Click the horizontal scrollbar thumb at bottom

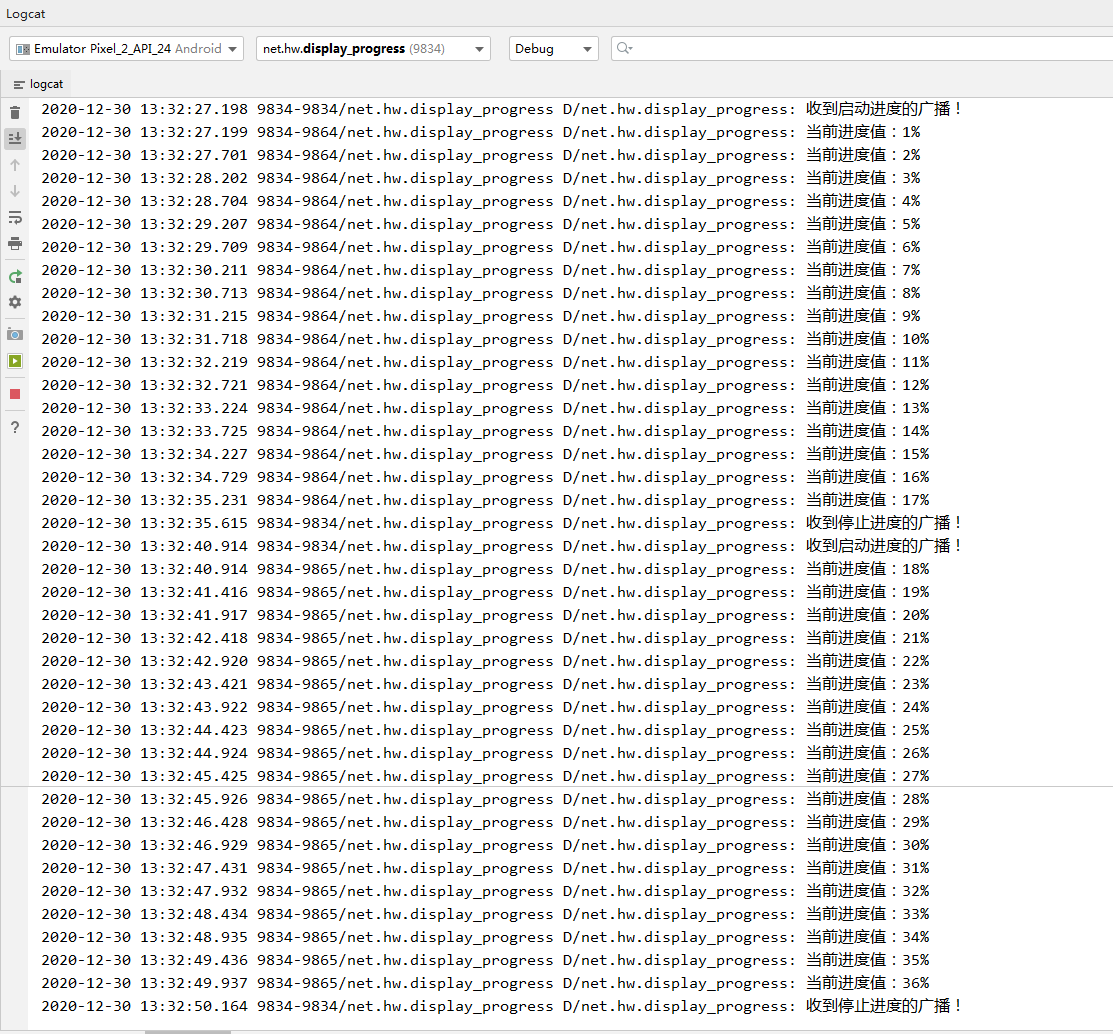188,1032
